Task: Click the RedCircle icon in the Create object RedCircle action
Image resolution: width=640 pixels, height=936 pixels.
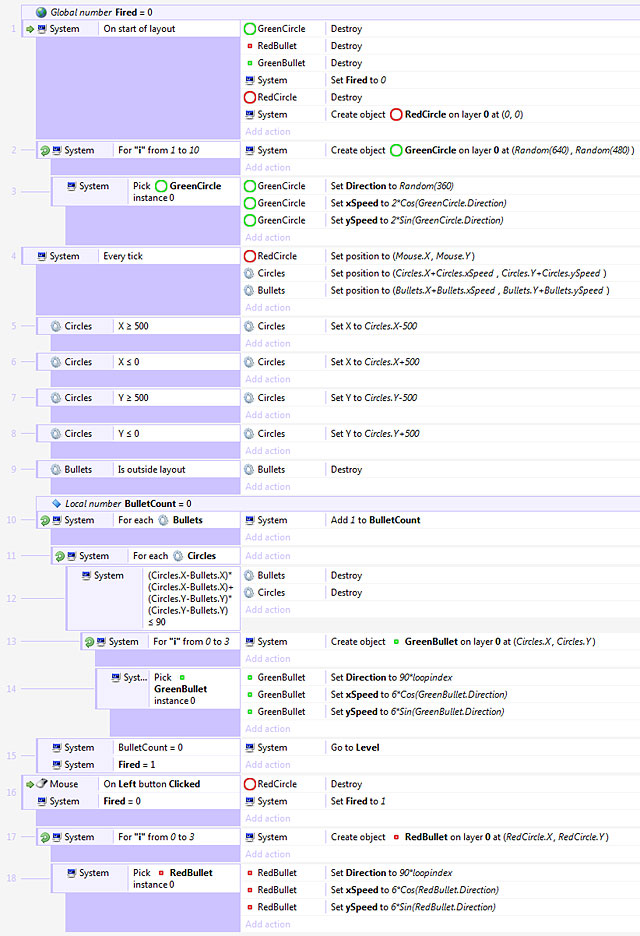Action: point(397,115)
